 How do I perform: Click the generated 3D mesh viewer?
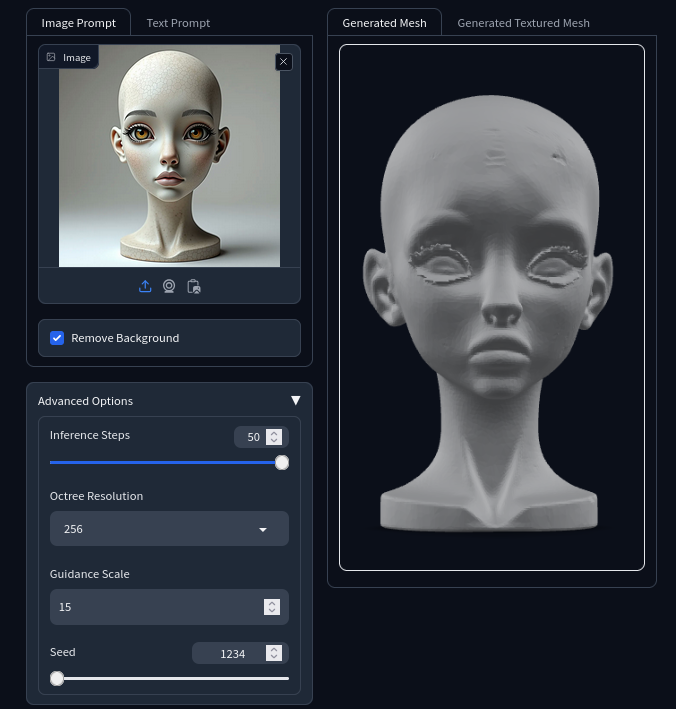point(492,307)
